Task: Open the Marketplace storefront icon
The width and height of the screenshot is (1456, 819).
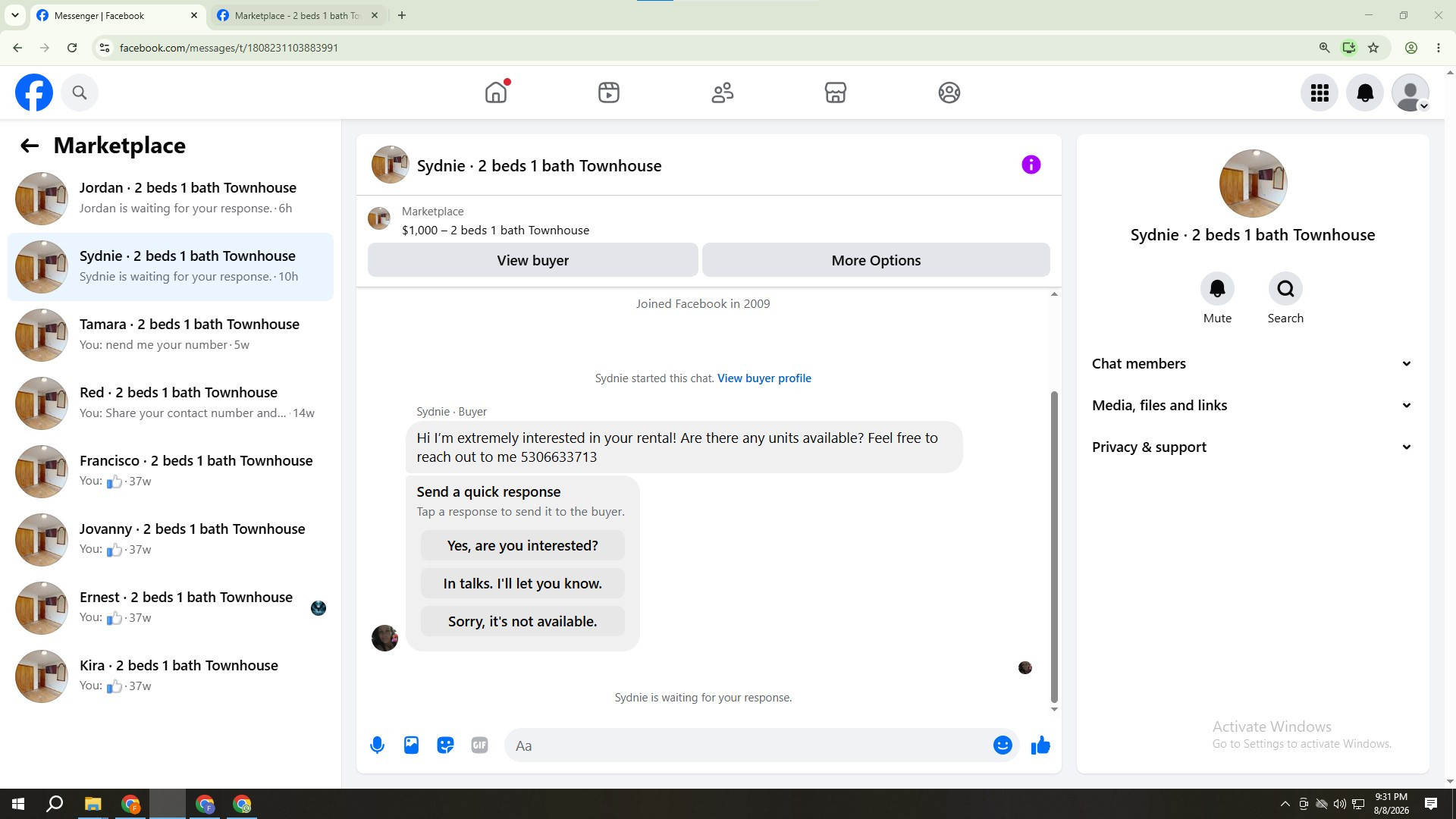Action: 836,93
